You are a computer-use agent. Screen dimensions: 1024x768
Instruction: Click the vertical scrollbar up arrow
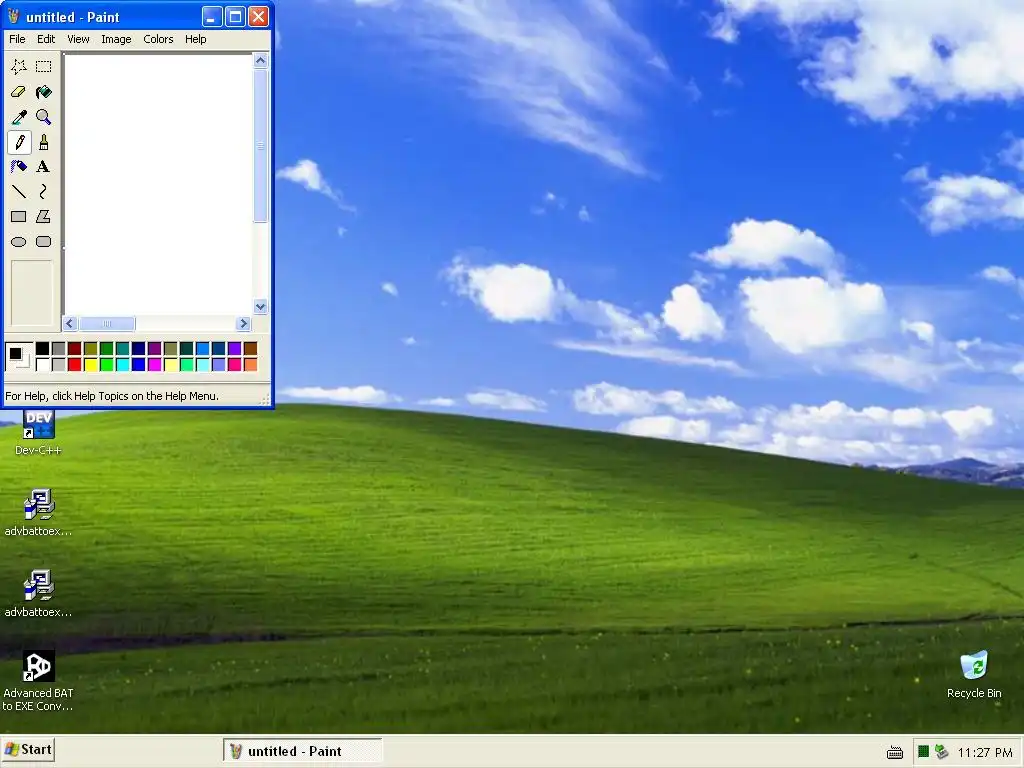click(x=261, y=61)
